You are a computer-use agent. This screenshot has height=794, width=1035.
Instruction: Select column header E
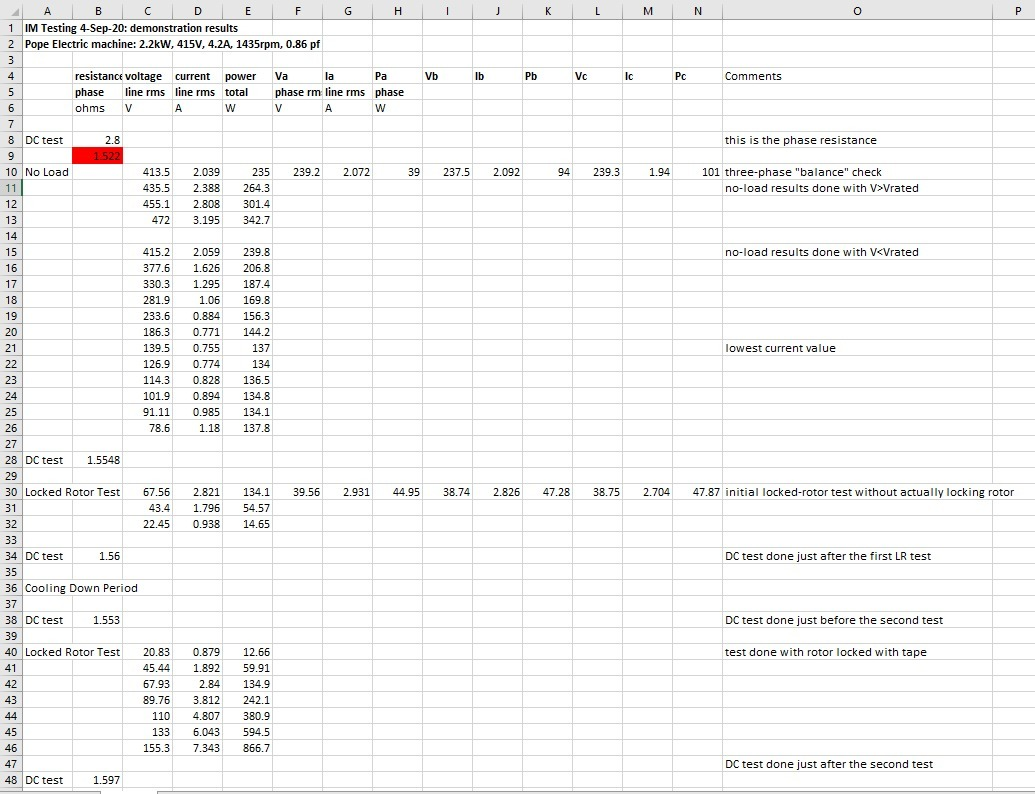pyautogui.click(x=248, y=11)
